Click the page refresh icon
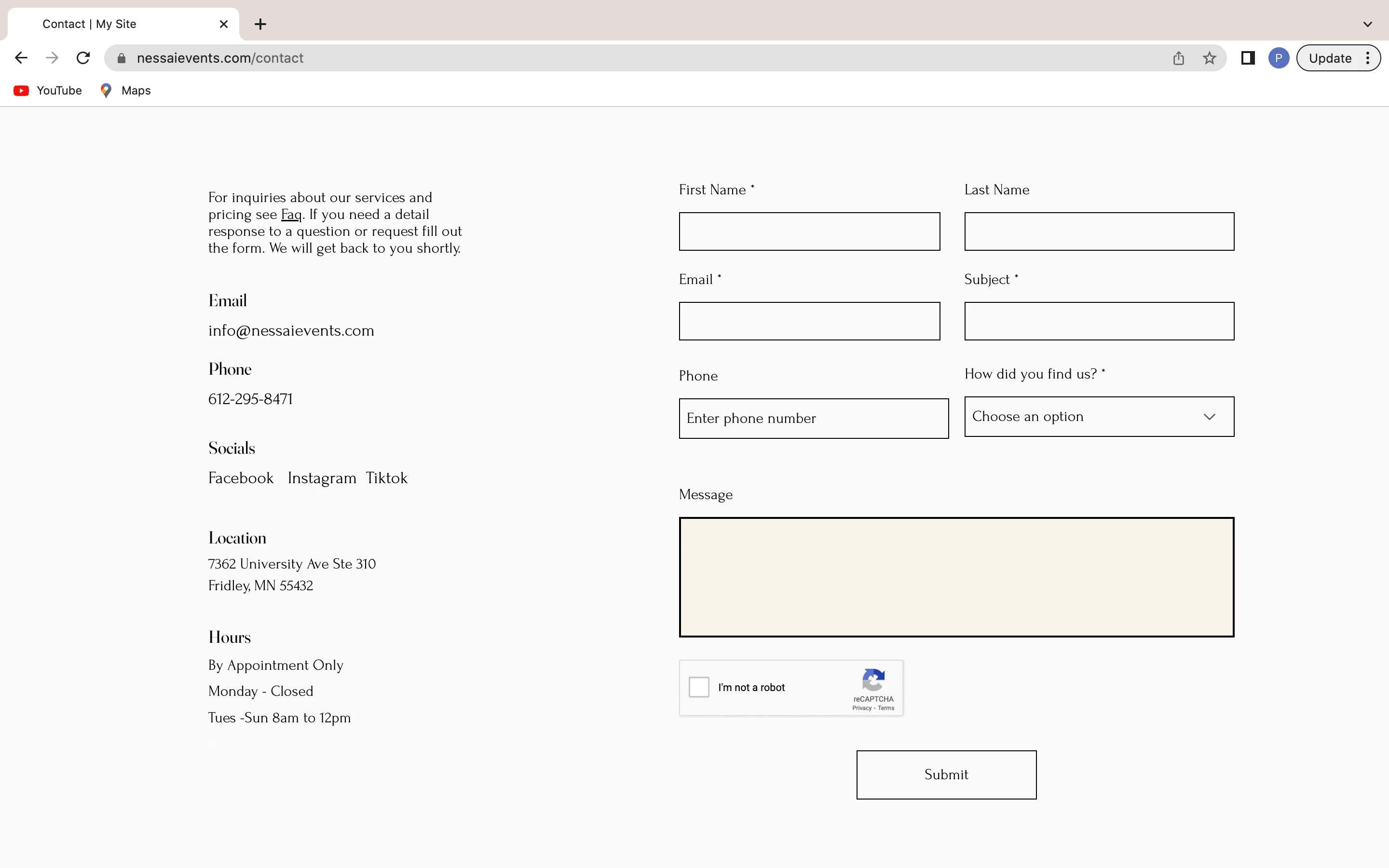Image resolution: width=1389 pixels, height=868 pixels. (85, 58)
